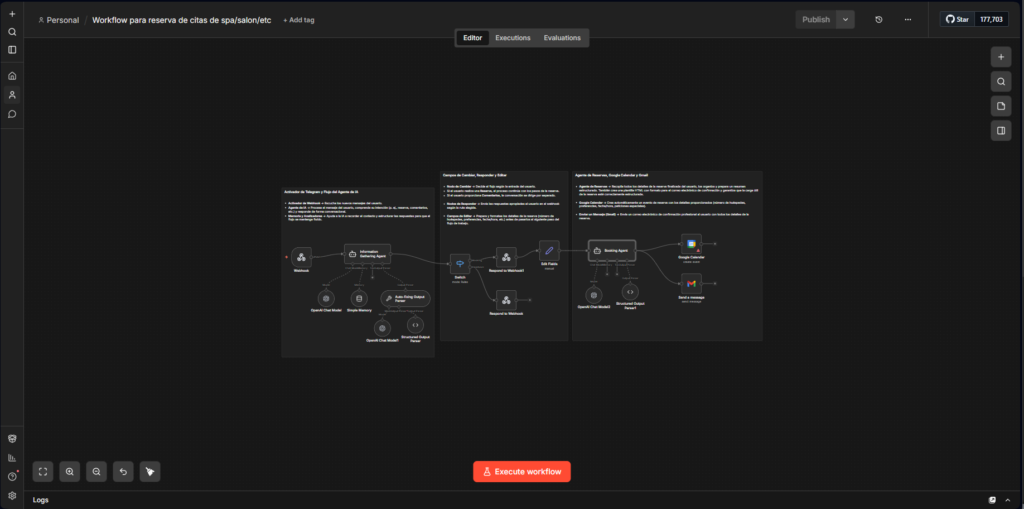
Task: Click the GitHub Star button
Action: tap(957, 19)
